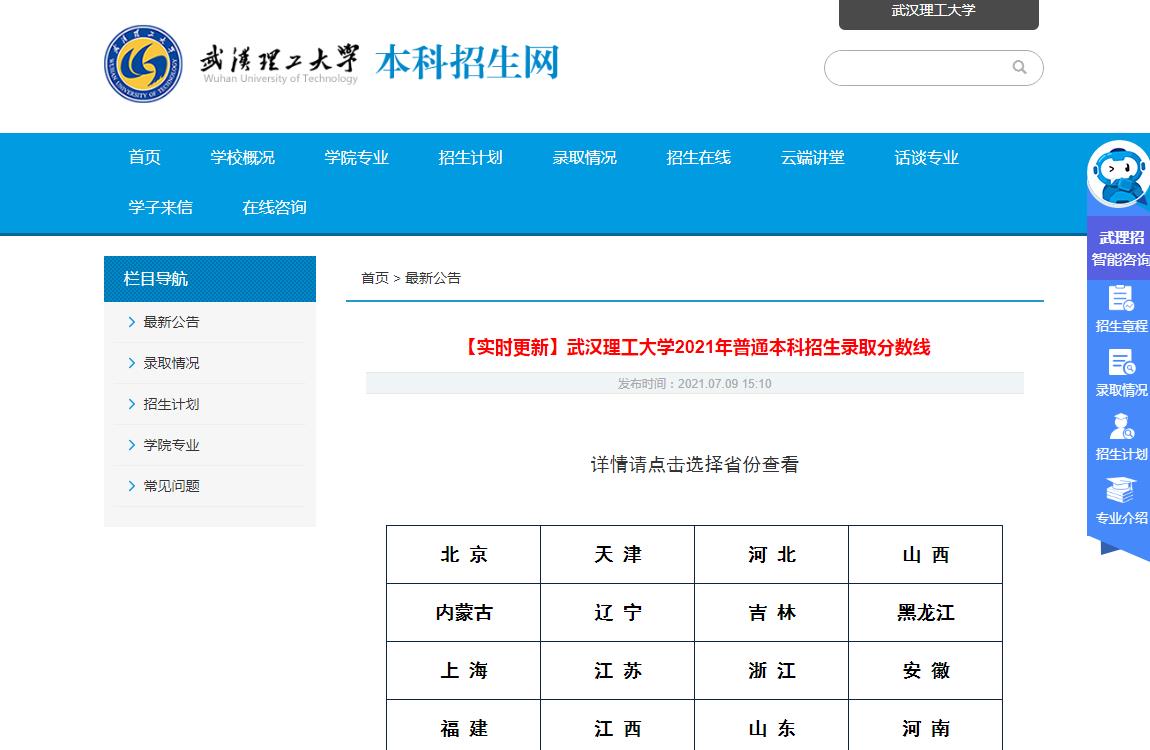
Task: Click the 招生计划 sidebar person icon
Action: point(1121,426)
